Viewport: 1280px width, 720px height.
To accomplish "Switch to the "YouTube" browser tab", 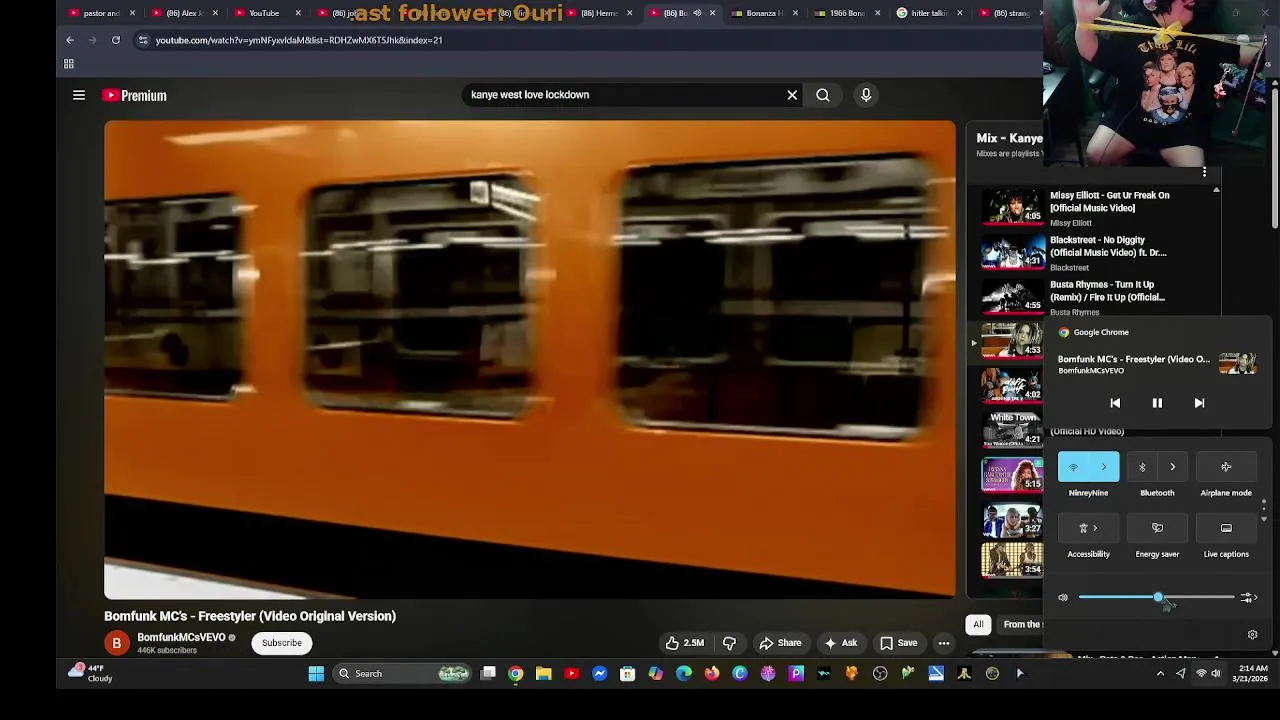I will 264,13.
